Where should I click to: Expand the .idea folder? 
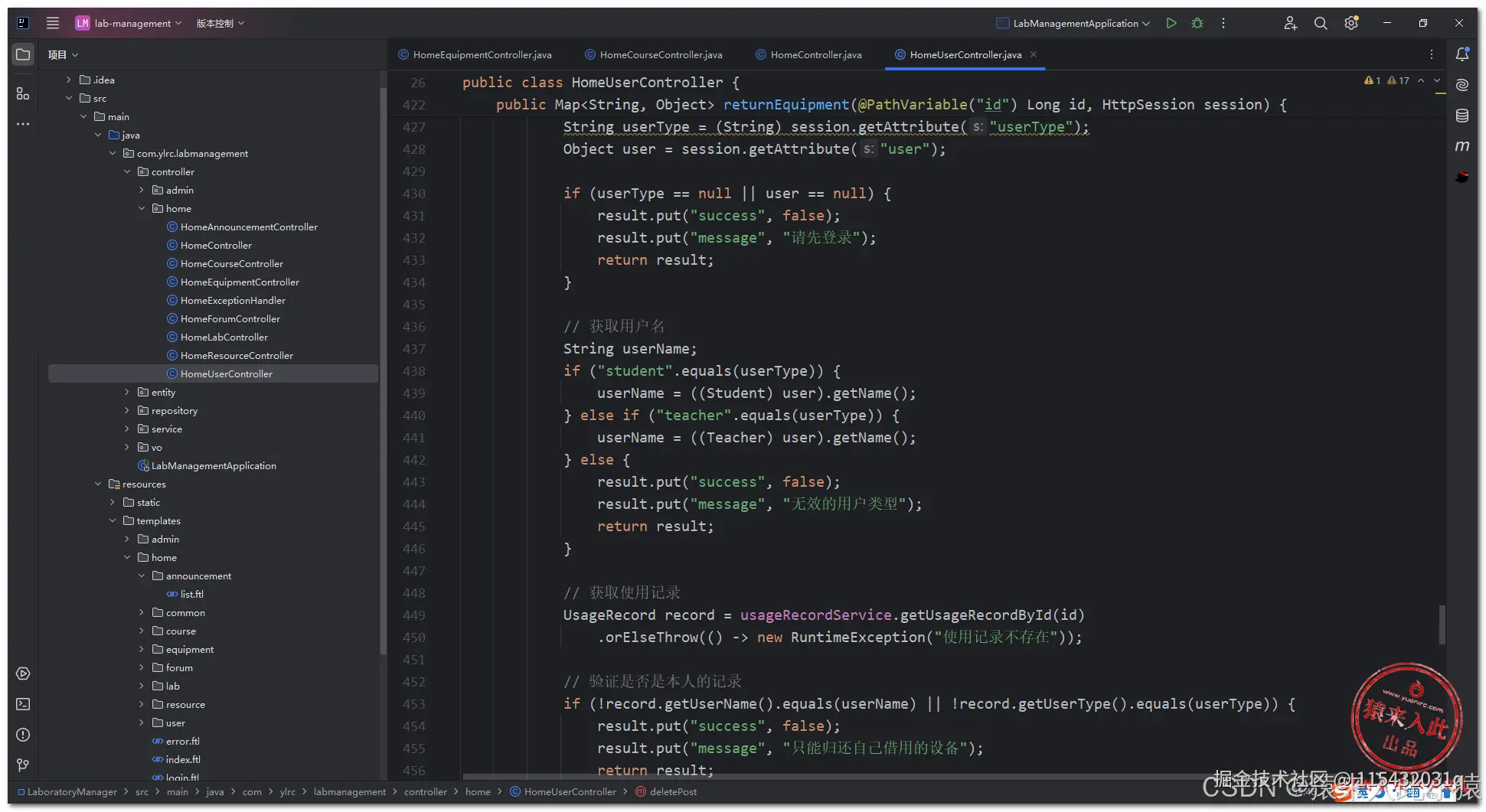click(69, 80)
